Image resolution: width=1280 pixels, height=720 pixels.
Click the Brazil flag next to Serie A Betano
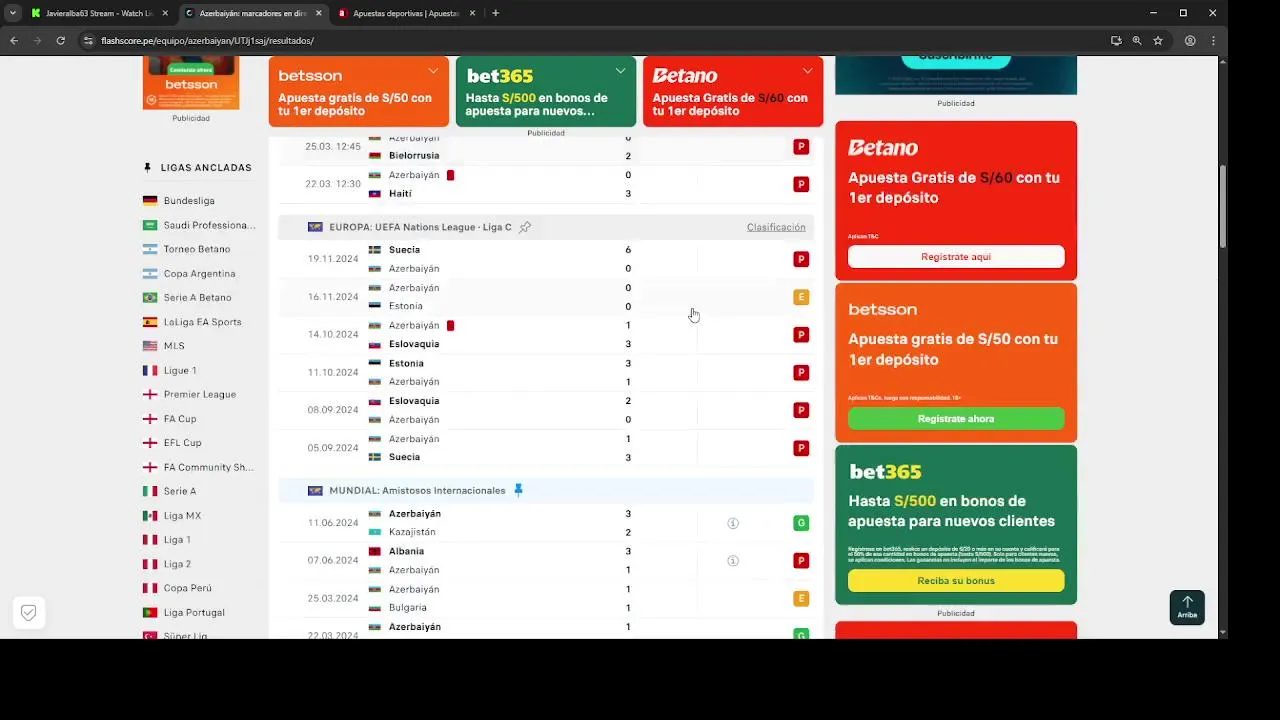[x=150, y=298]
